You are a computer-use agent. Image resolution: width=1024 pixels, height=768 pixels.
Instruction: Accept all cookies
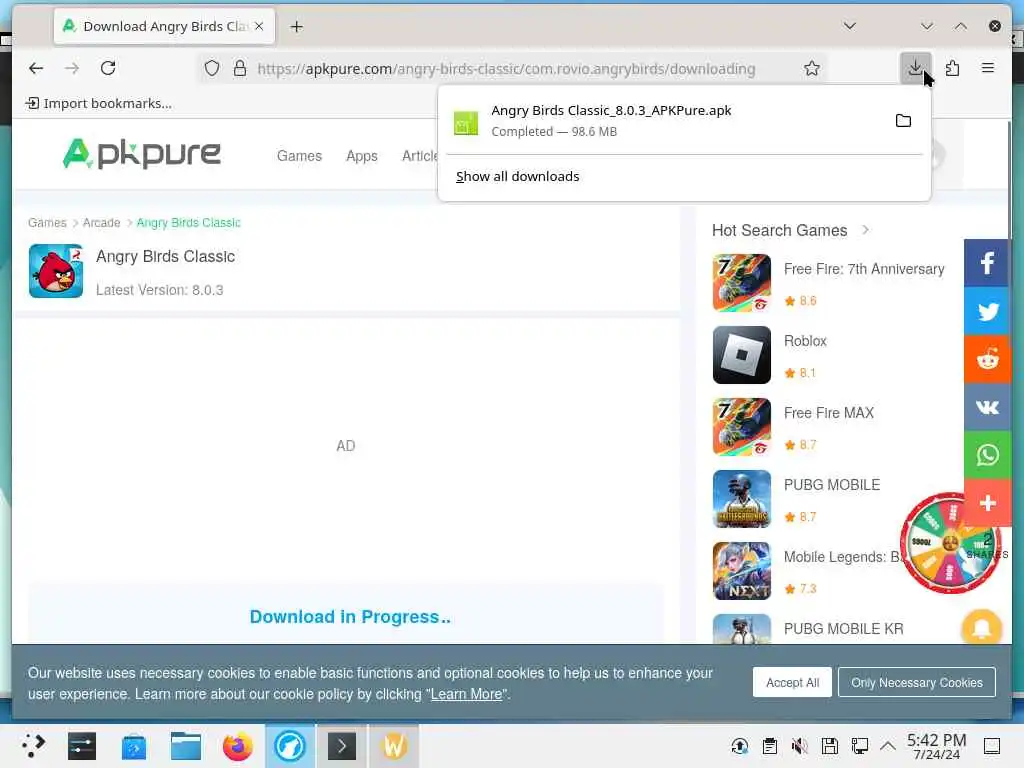tap(792, 682)
